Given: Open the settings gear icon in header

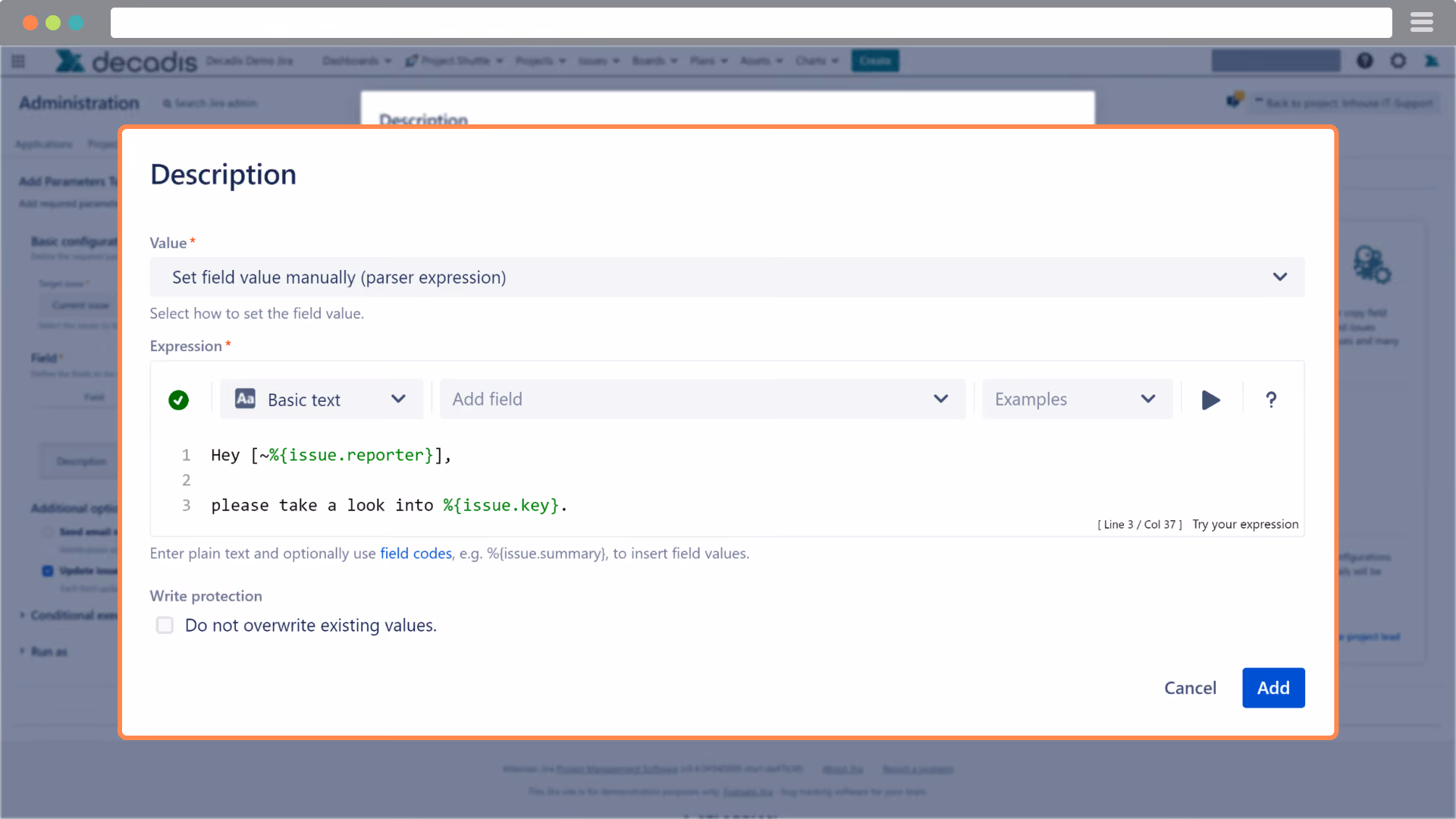Looking at the screenshot, I should [1398, 61].
